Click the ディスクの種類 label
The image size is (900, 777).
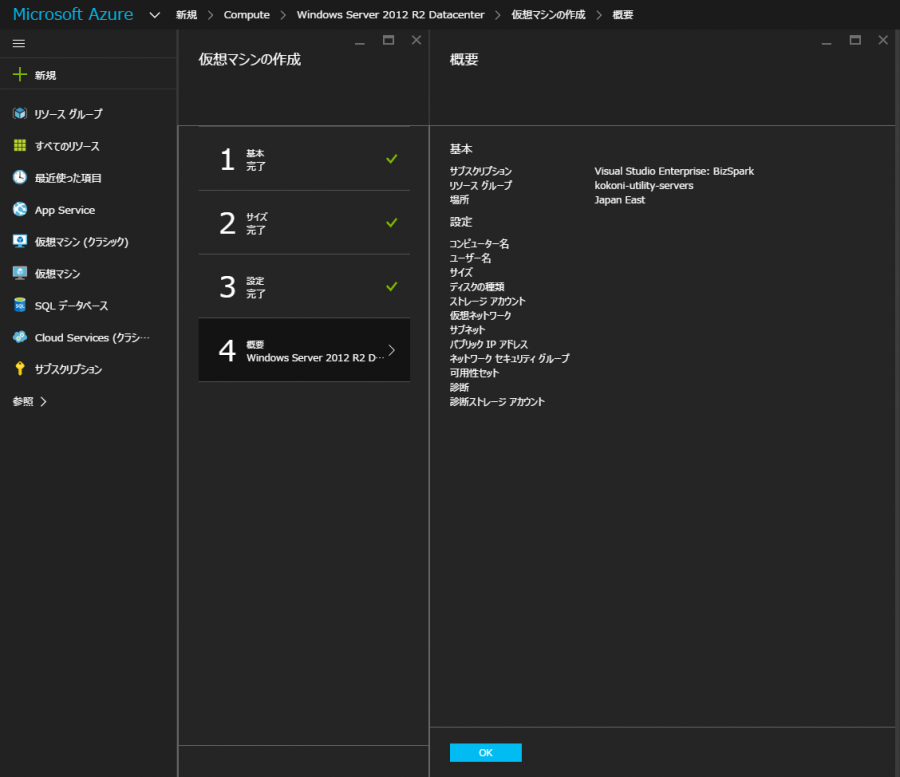477,287
